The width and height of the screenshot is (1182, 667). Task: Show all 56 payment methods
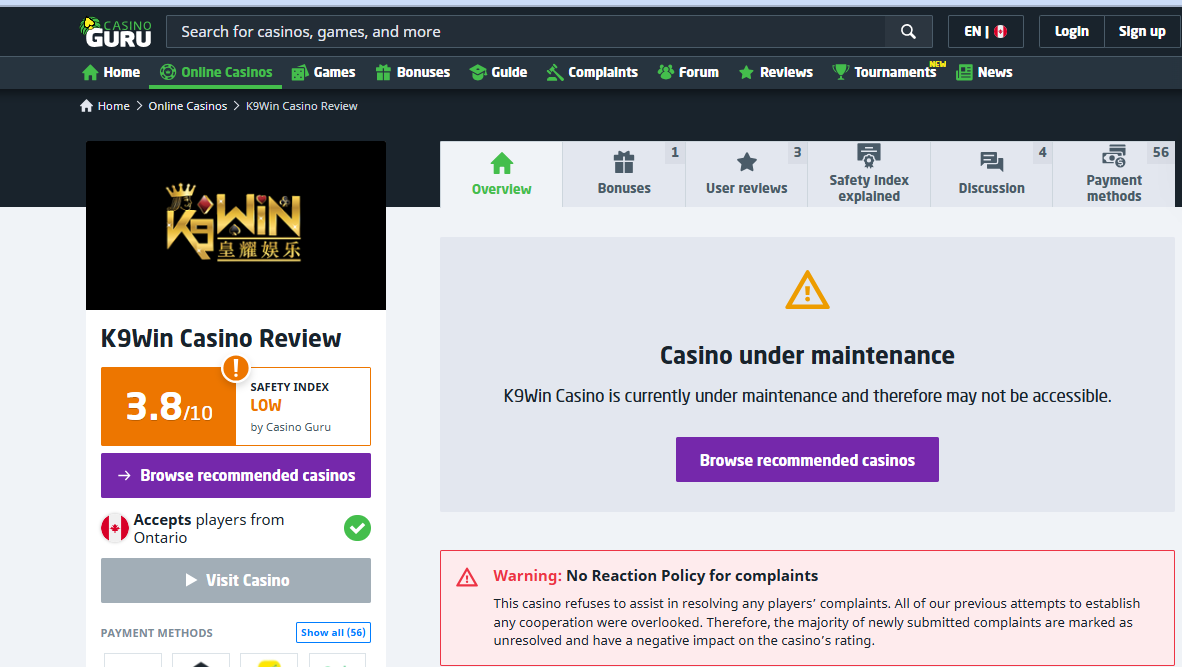coord(333,632)
